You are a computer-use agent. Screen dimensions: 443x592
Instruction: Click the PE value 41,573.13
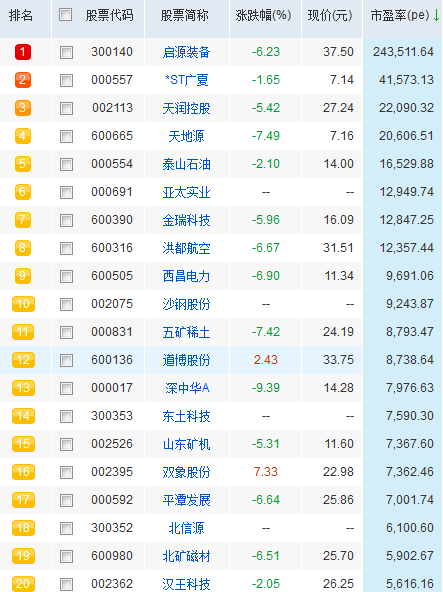(x=406, y=80)
